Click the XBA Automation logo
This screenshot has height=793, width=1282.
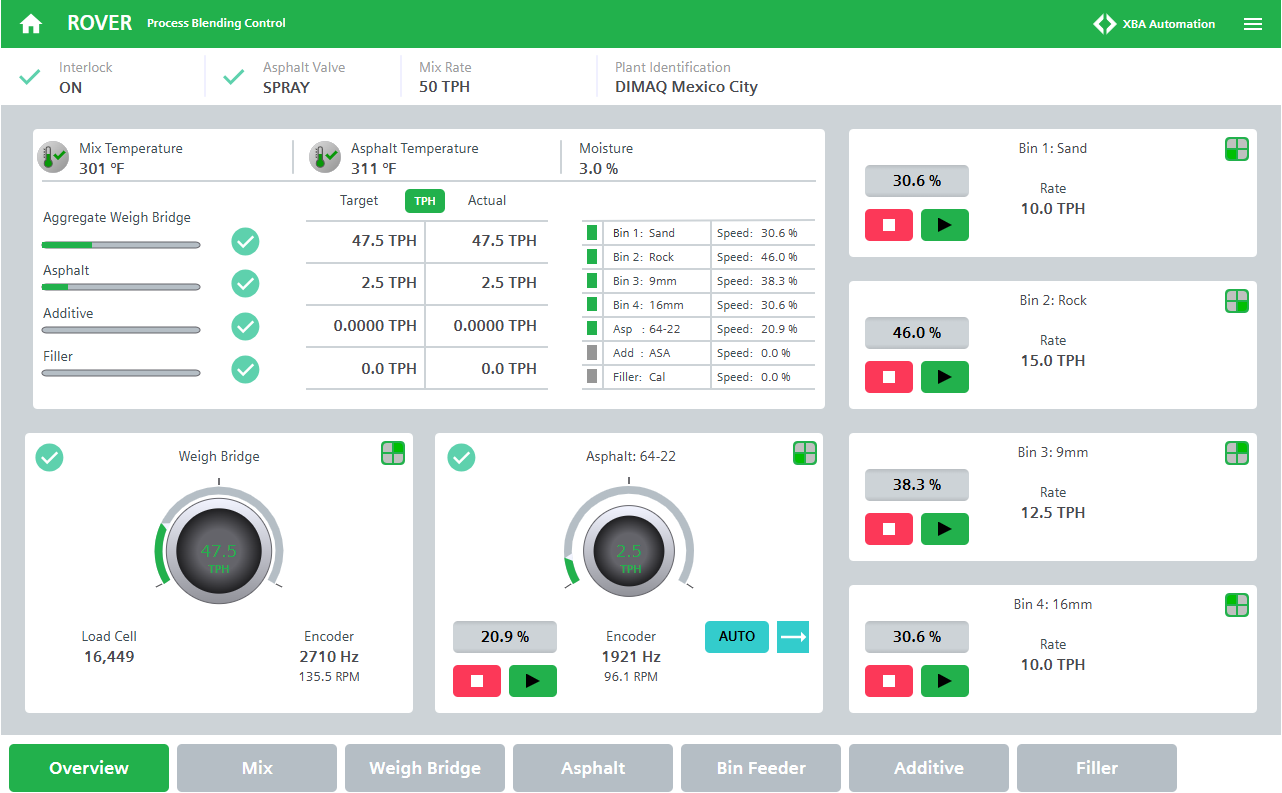pyautogui.click(x=1154, y=24)
